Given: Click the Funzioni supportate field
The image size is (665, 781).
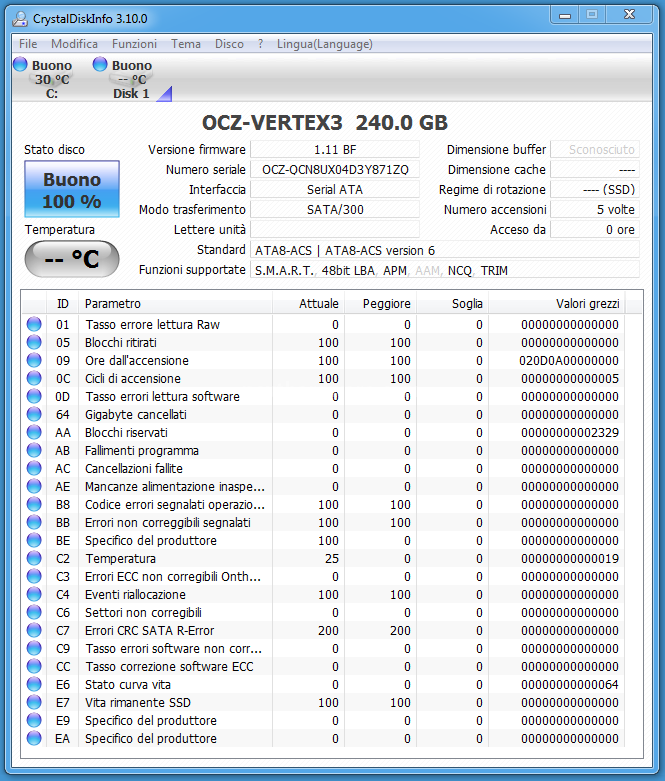Looking at the screenshot, I should pyautogui.click(x=445, y=270).
